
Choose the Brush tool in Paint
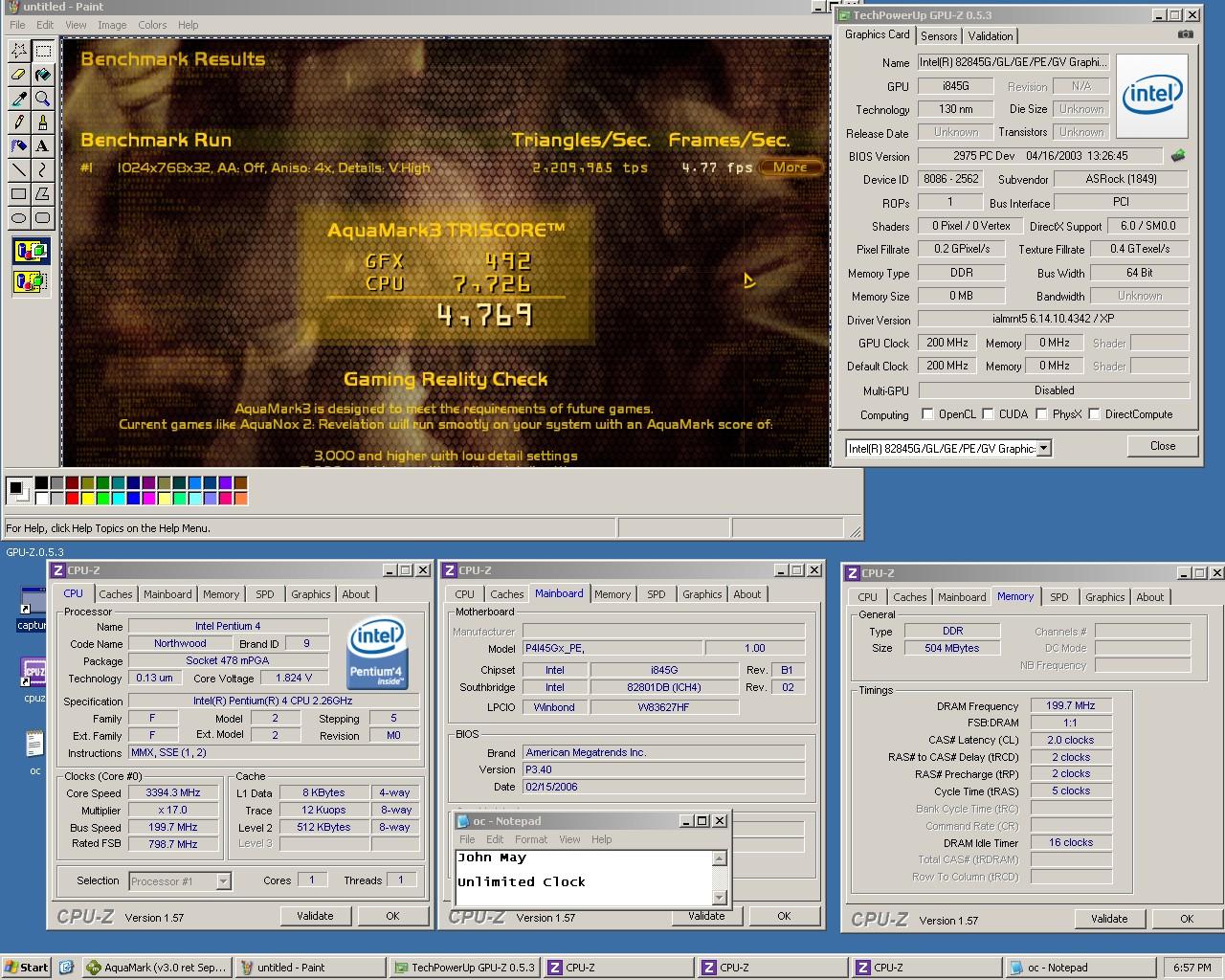coord(43,122)
